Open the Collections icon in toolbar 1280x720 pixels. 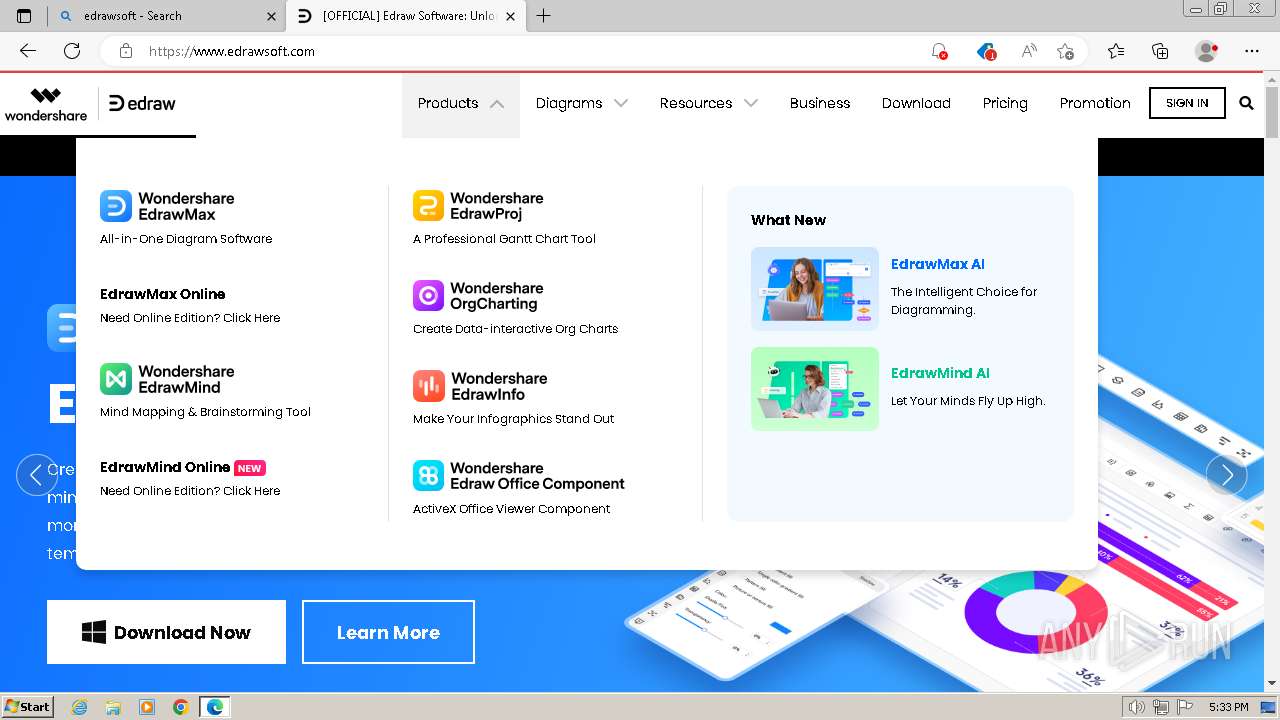1160,51
